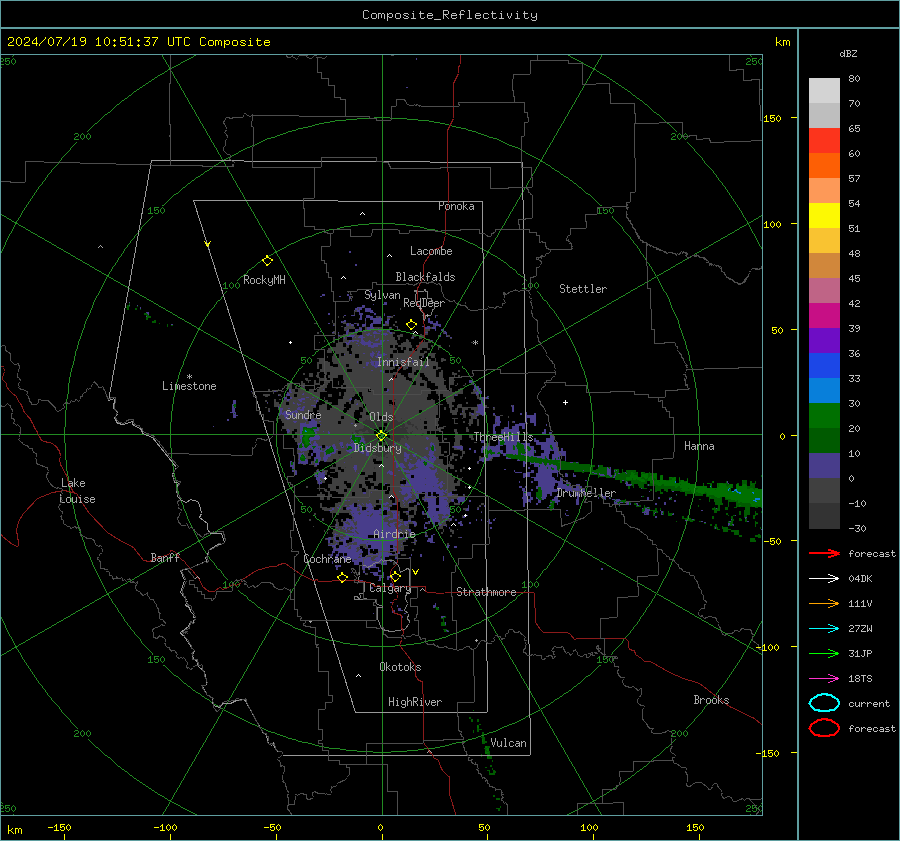The image size is (900, 841).
Task: Click the HighRiver town label
Action: [x=415, y=702]
